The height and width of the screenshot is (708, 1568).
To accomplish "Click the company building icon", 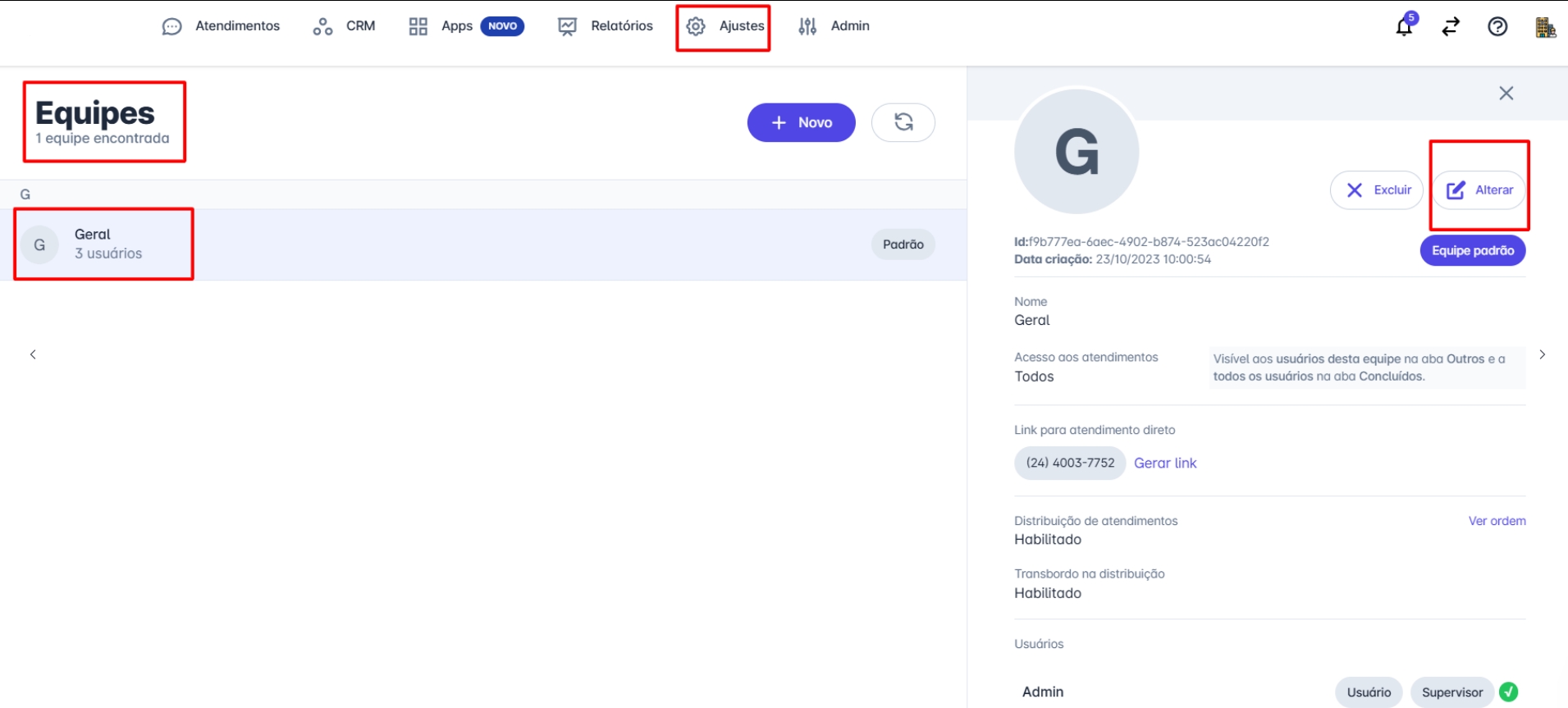I will point(1545,27).
